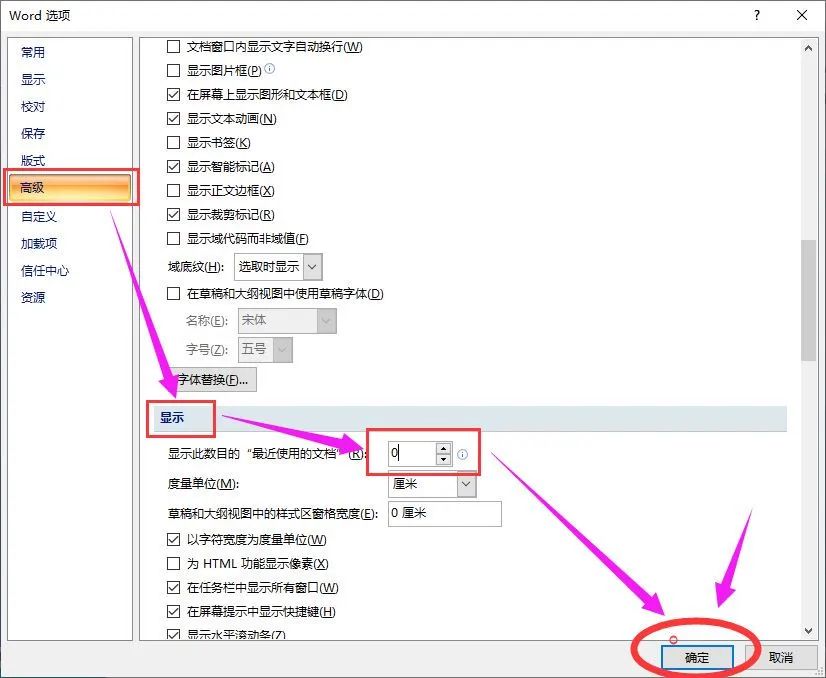The width and height of the screenshot is (826, 678).
Task: Click the style area width field showing 0 厘米
Action: click(x=445, y=513)
